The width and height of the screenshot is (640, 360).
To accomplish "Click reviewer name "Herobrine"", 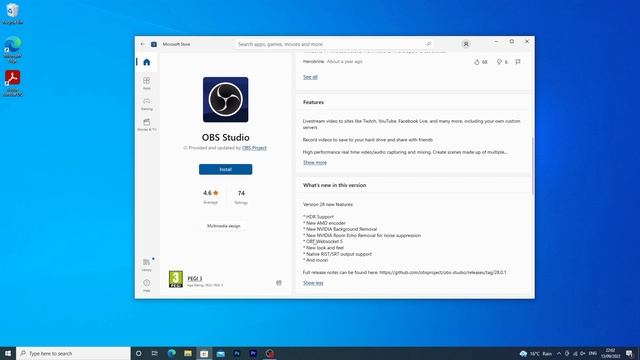I will [x=313, y=62].
